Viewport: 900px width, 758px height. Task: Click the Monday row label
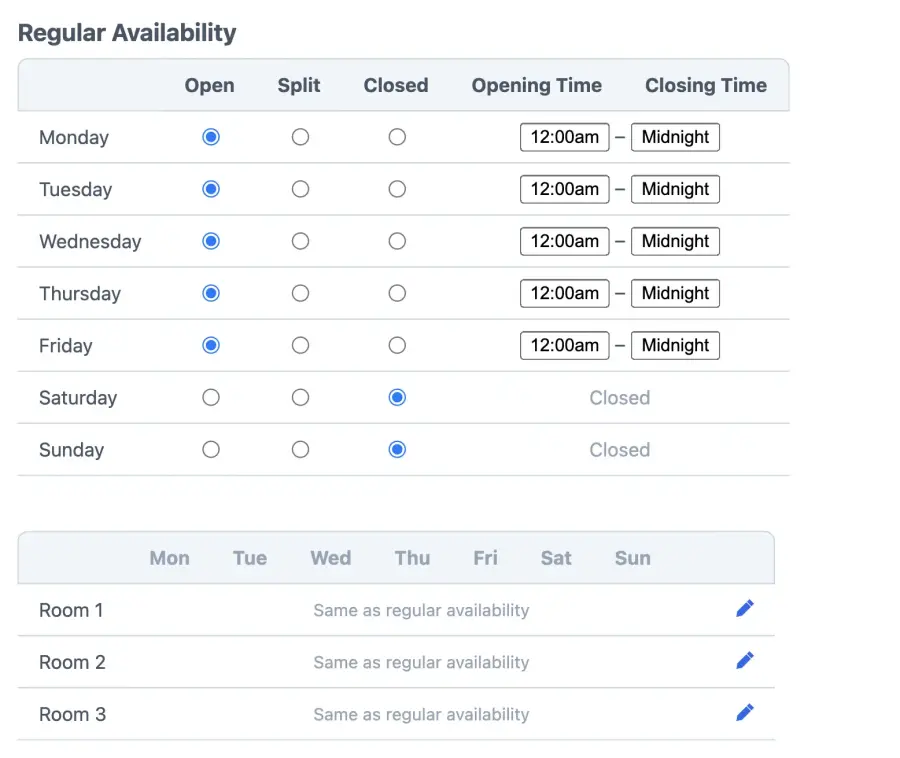click(73, 138)
